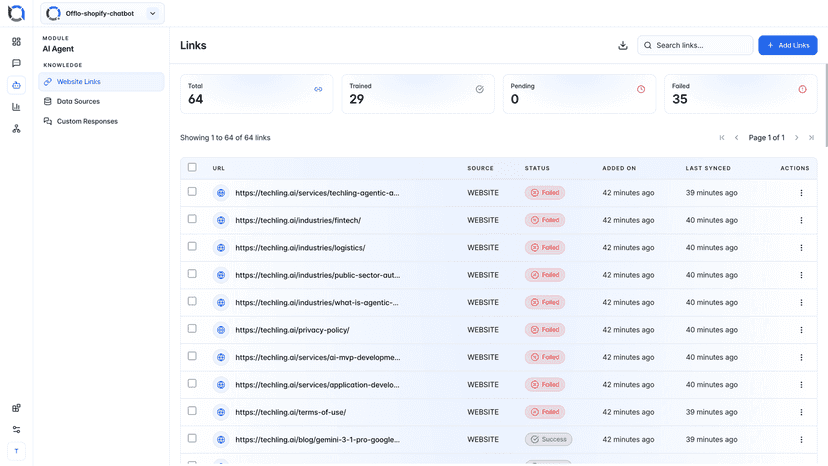Open the analytics bar chart sidebar icon
This screenshot has width=828, height=466.
tap(16, 107)
